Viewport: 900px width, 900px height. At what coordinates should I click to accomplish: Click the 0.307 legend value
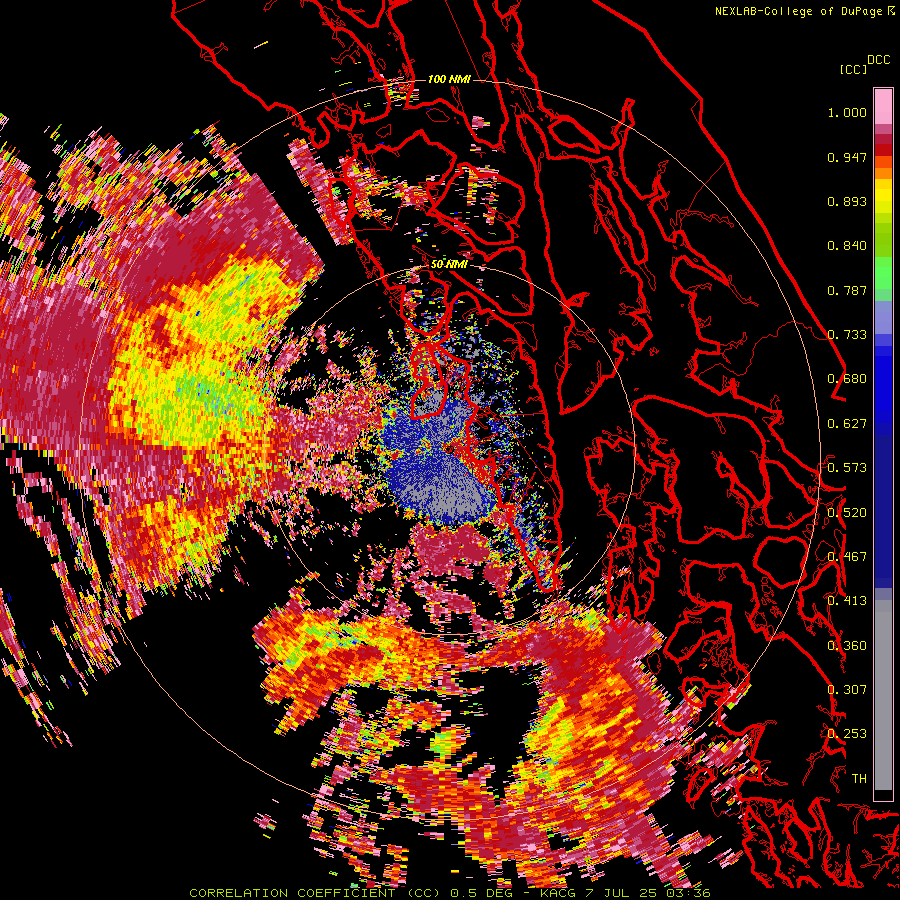(x=847, y=690)
